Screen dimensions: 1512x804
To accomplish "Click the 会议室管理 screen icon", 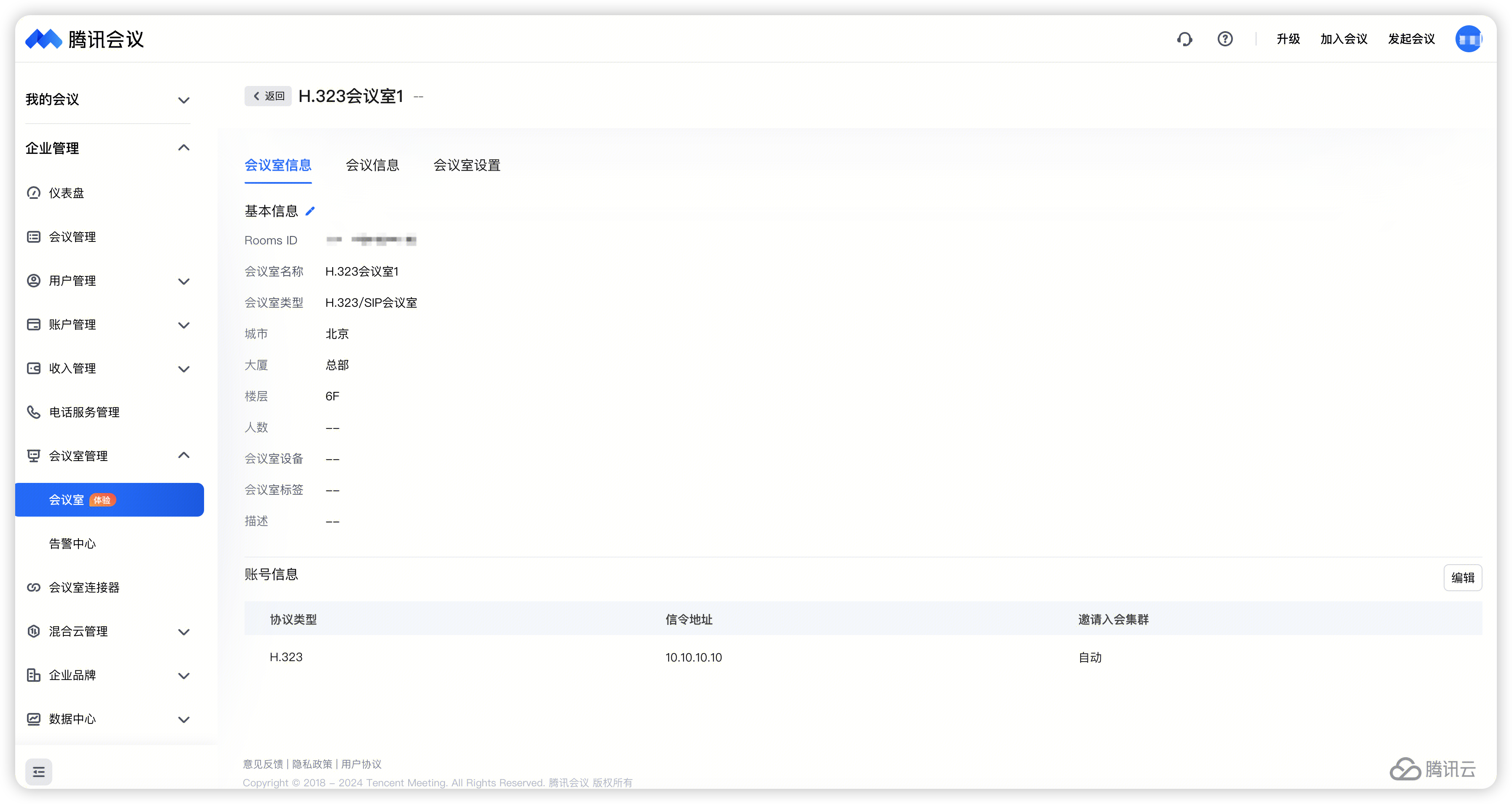I will tap(34, 456).
